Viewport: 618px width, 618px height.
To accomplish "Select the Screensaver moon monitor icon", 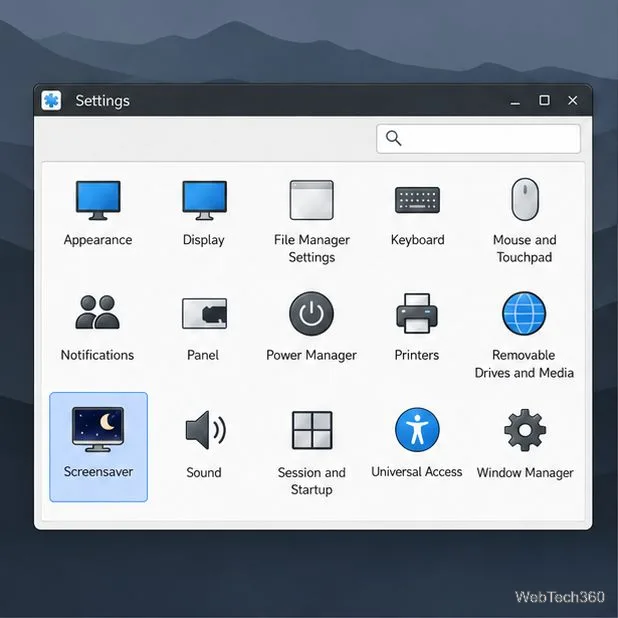I will click(98, 429).
